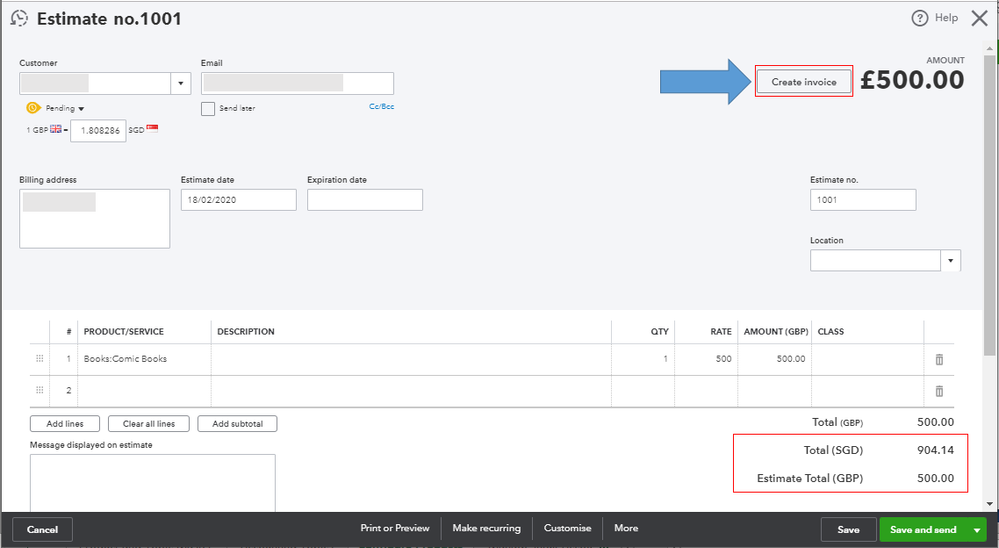Screen dimensions: 999x548
Task: Click the Clear all lines button
Action: coord(148,424)
